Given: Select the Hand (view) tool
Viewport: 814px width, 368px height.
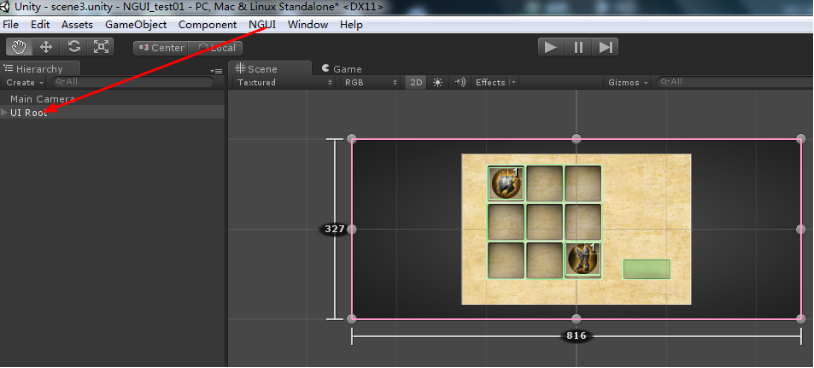Looking at the screenshot, I should (19, 47).
